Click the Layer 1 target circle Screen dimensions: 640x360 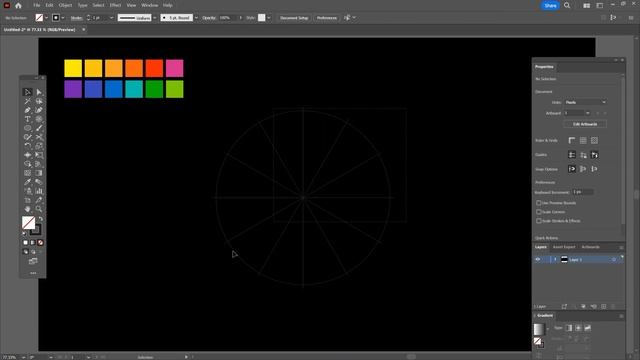pyautogui.click(x=613, y=260)
